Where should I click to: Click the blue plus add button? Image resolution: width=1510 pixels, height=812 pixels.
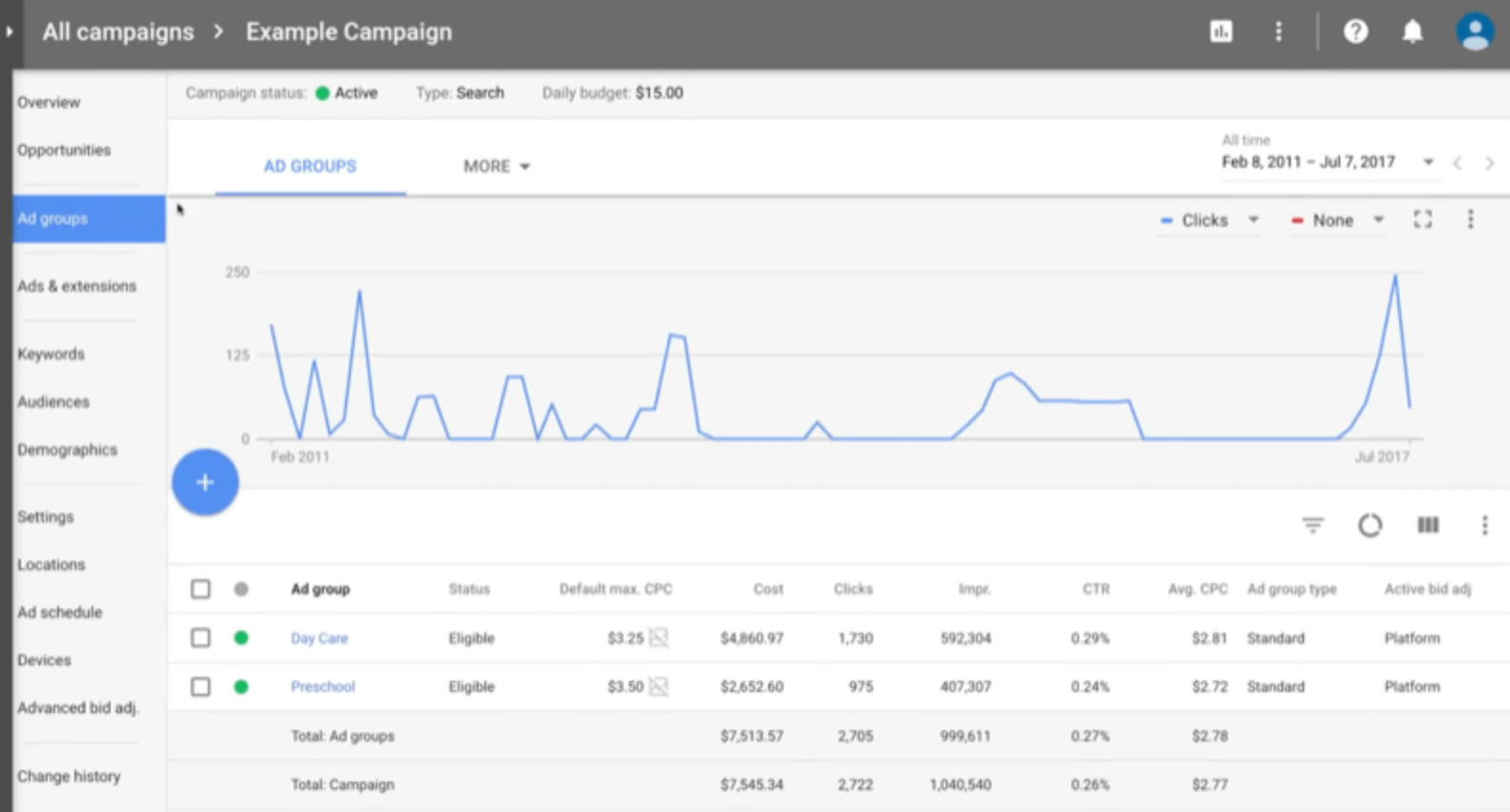coord(205,482)
